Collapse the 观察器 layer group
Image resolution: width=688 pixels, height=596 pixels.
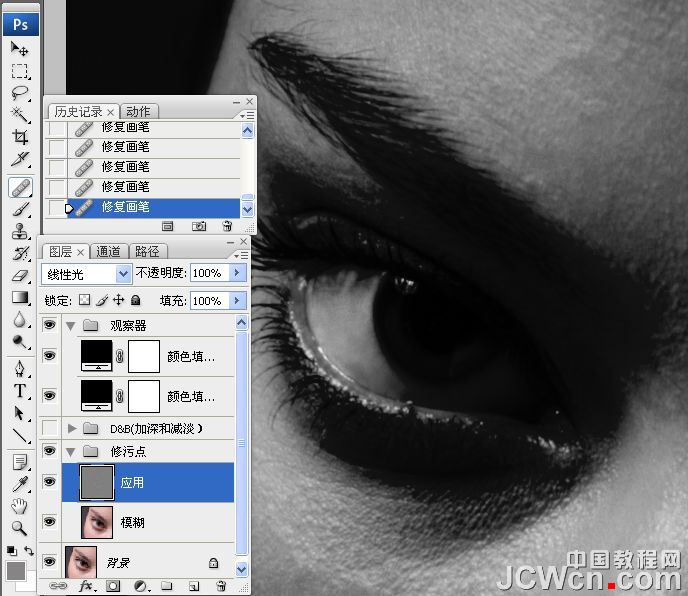click(71, 325)
